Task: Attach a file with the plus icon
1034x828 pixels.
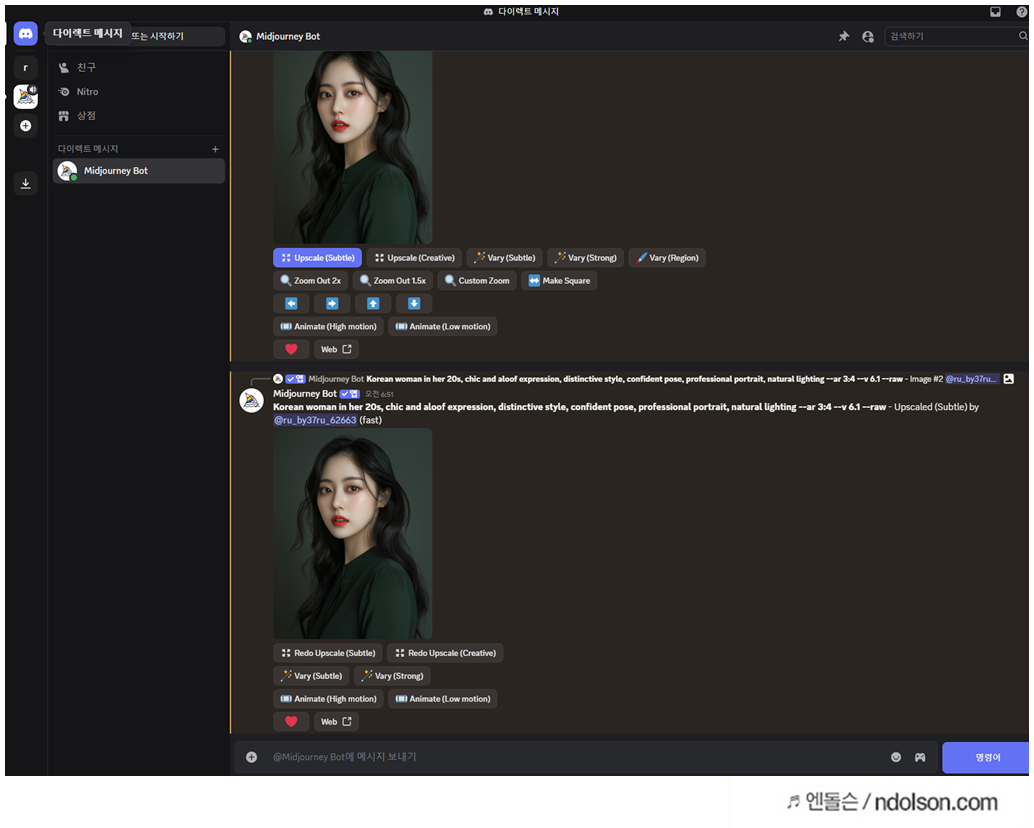Action: [251, 757]
